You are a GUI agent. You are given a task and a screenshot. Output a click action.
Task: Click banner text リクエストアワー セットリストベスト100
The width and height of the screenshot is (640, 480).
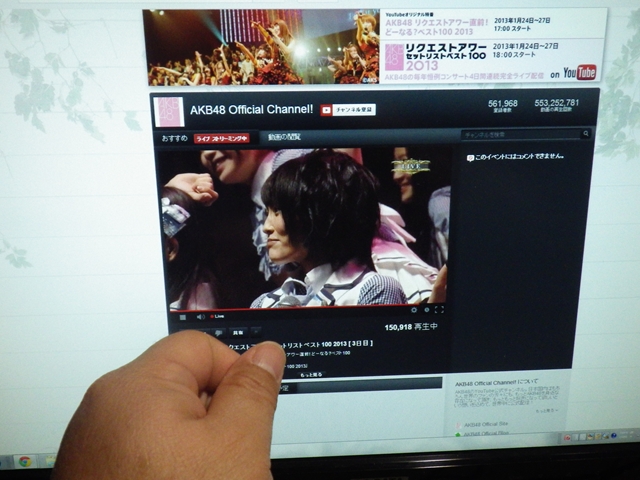[x=446, y=52]
